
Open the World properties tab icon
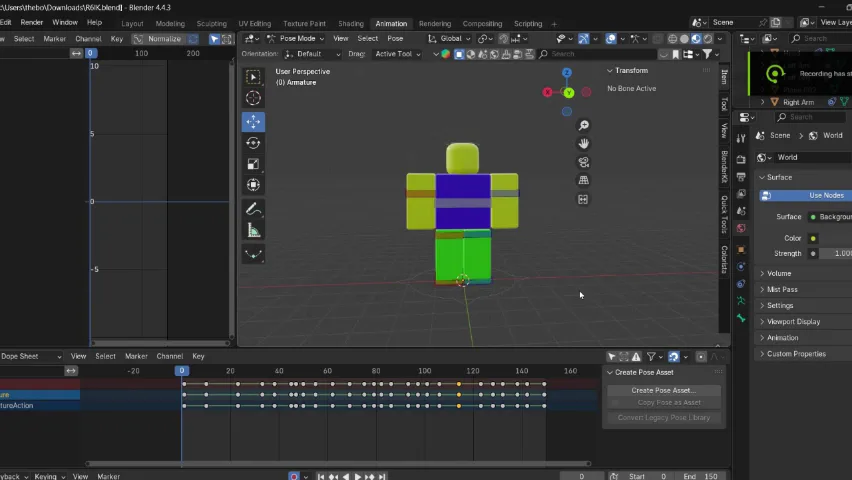(741, 228)
